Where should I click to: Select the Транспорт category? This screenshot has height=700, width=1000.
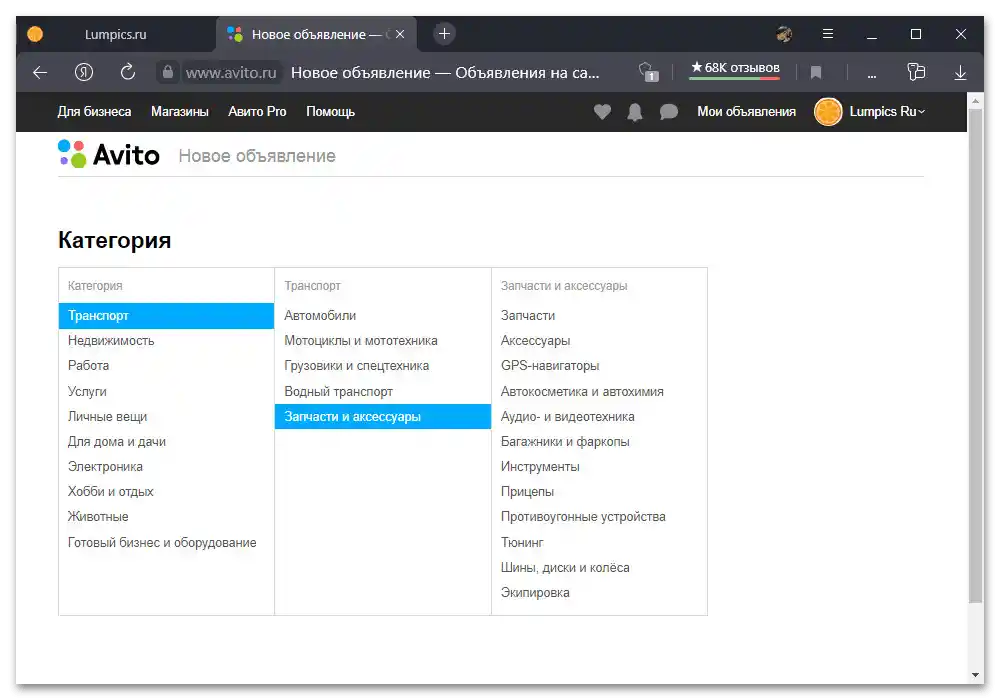click(x=166, y=316)
